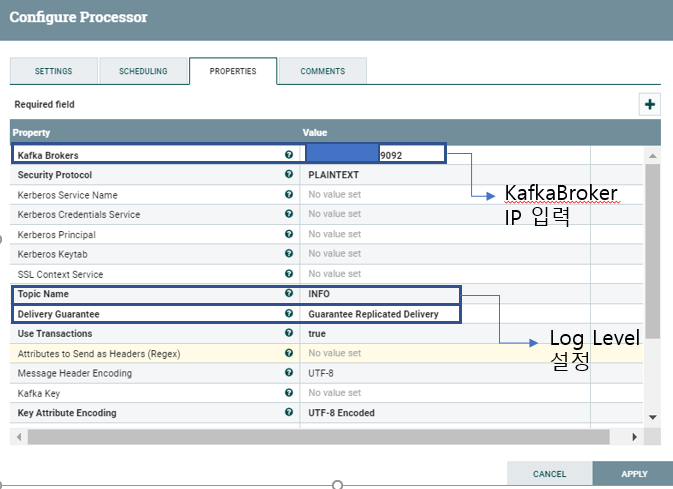Click the horizontal scrollbar thumb

(x=318, y=437)
